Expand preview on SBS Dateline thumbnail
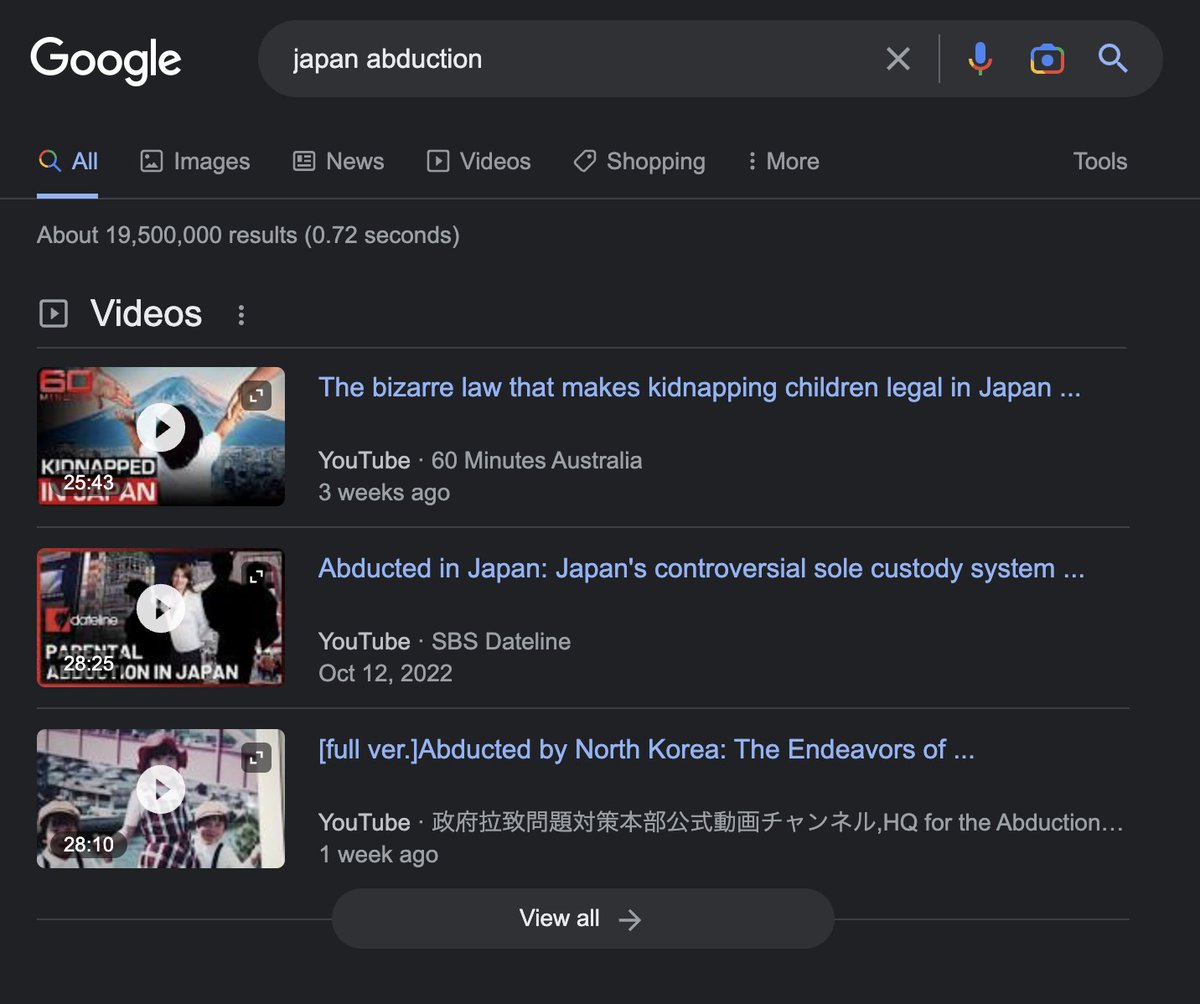The height and width of the screenshot is (1004, 1200). point(257,576)
